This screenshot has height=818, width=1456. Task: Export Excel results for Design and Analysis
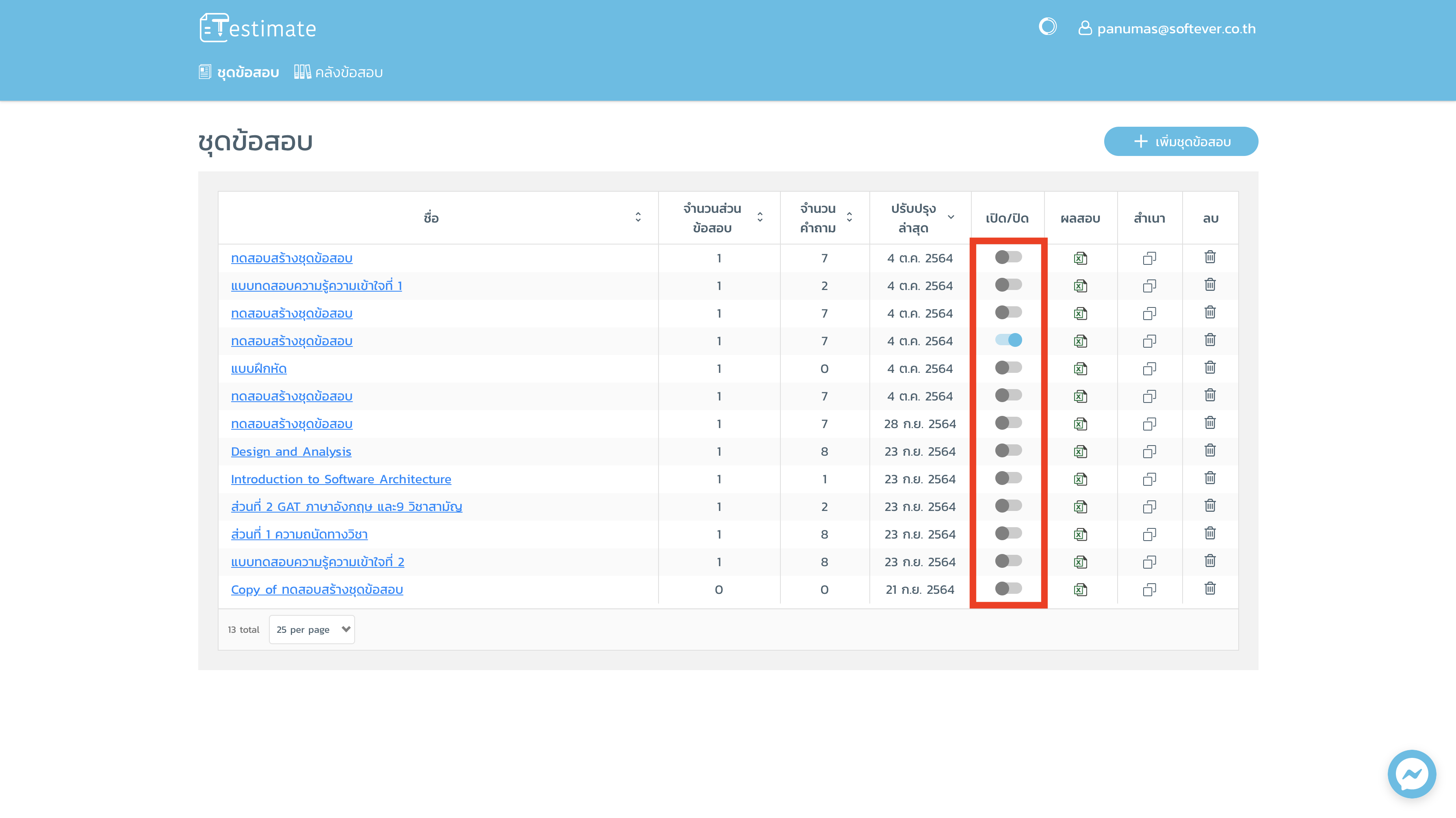1080,451
